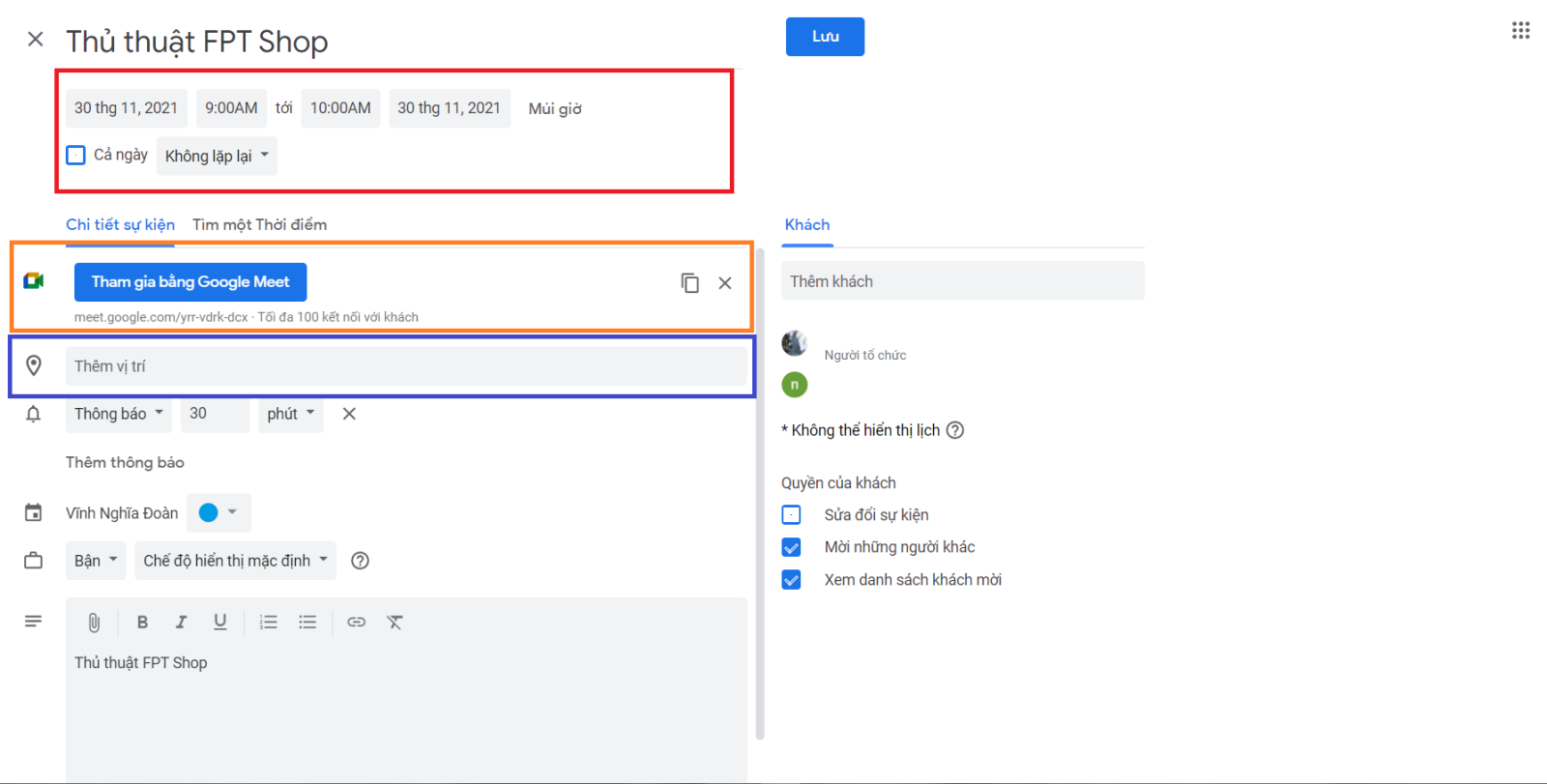The height and width of the screenshot is (784, 1547).
Task: Select the start date 30 thg 11, 2021
Action: click(126, 108)
